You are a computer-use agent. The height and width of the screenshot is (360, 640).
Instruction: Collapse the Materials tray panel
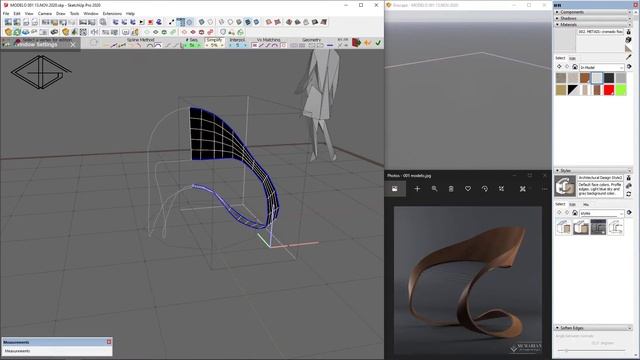pos(593,24)
